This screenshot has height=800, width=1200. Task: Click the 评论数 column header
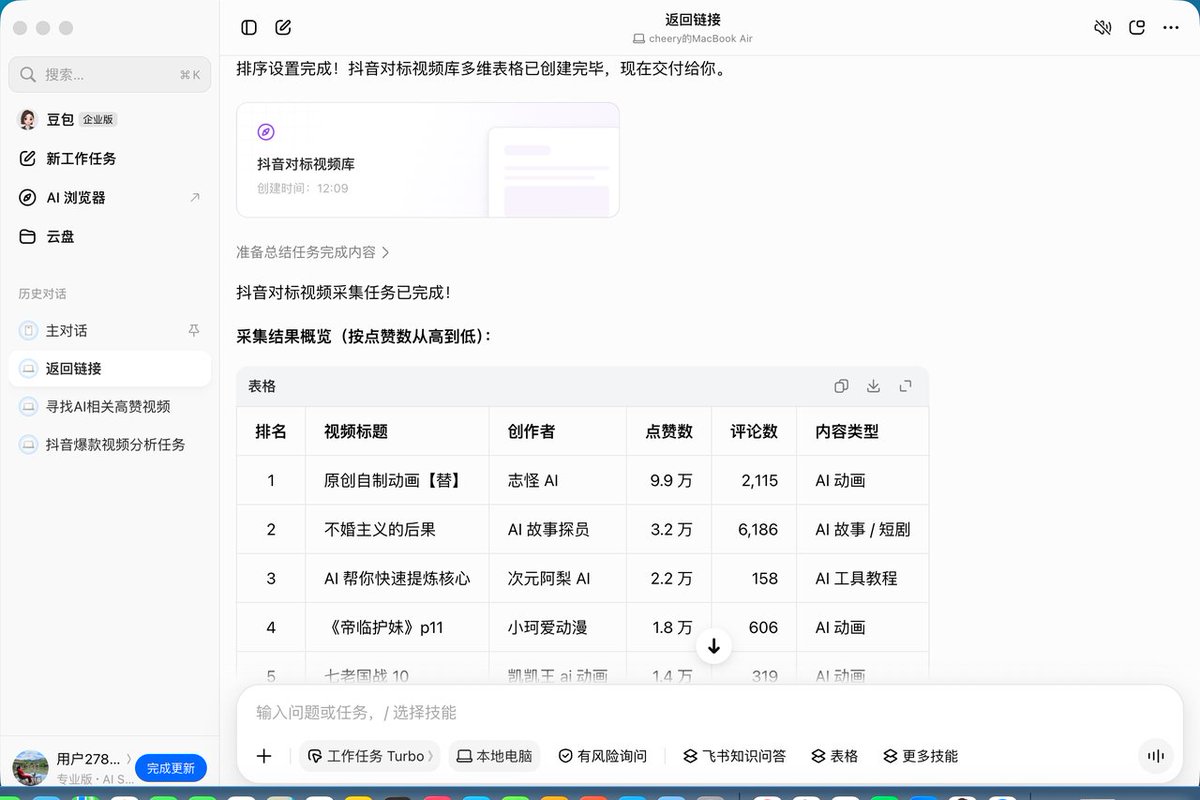pyautogui.click(x=754, y=432)
